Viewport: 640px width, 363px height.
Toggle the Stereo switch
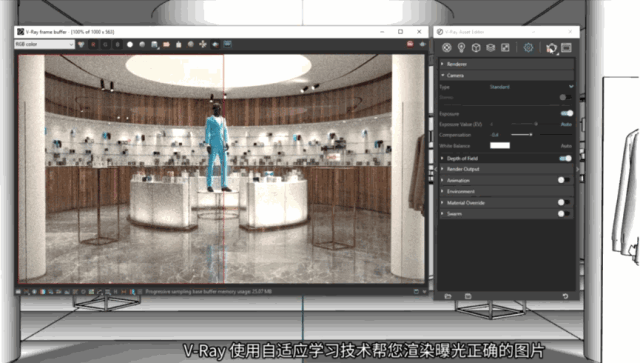565,97
